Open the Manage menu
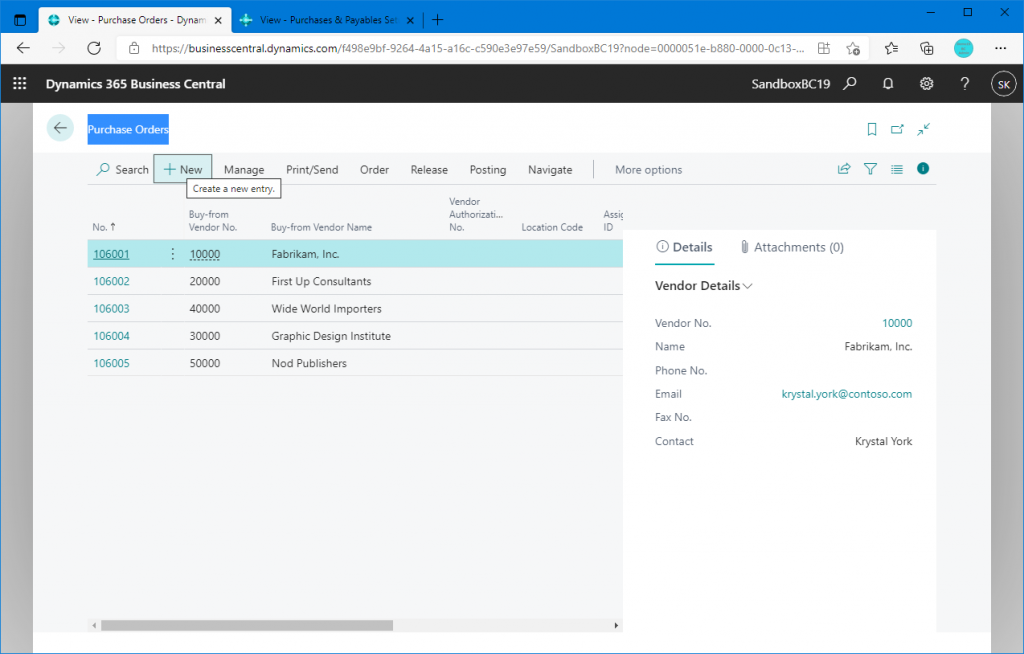The height and width of the screenshot is (654, 1024). (x=244, y=169)
